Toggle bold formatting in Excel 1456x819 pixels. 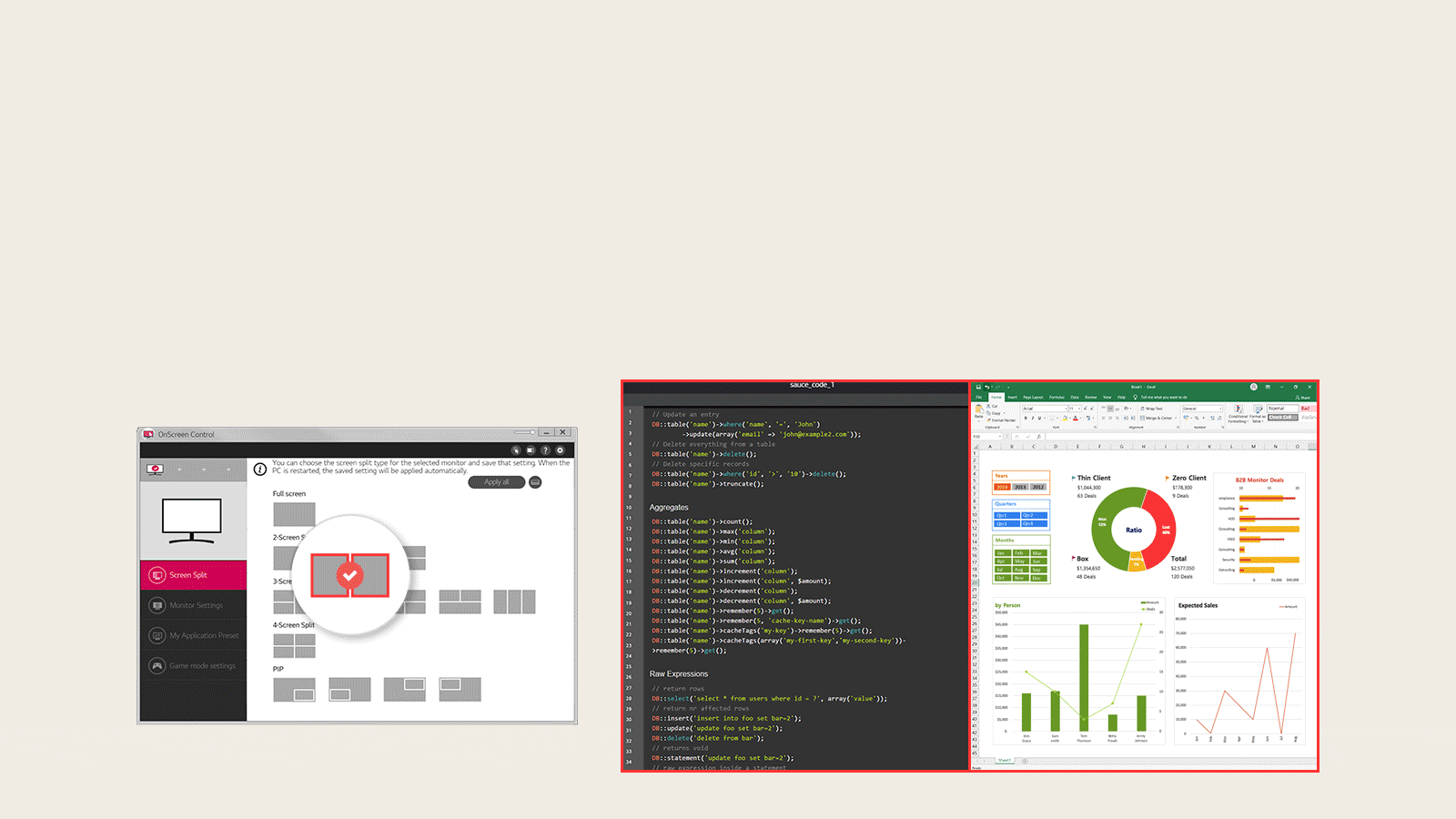pos(1026,417)
